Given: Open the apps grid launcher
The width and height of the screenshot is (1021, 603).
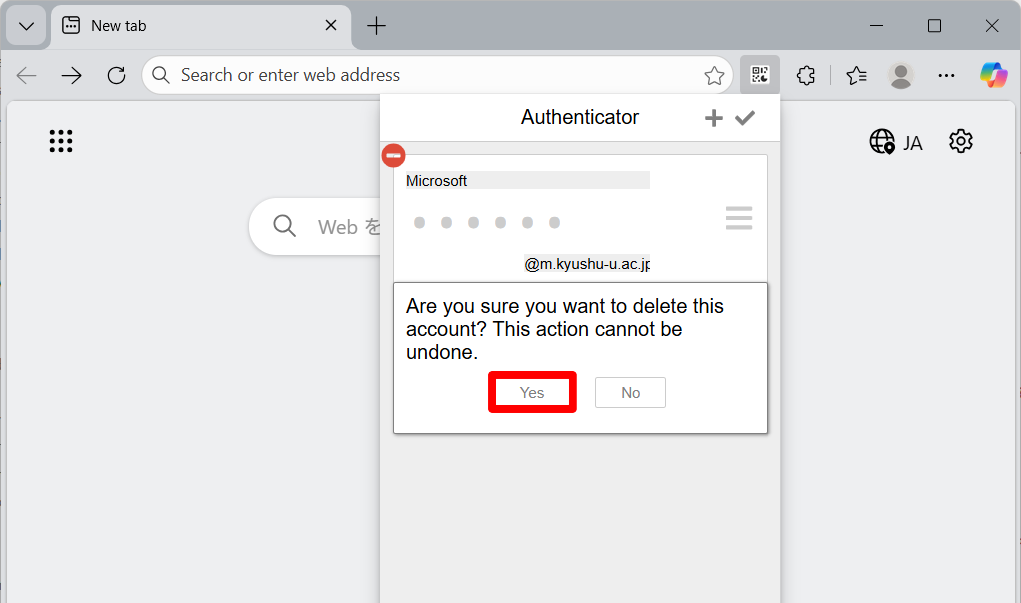Looking at the screenshot, I should pos(61,142).
